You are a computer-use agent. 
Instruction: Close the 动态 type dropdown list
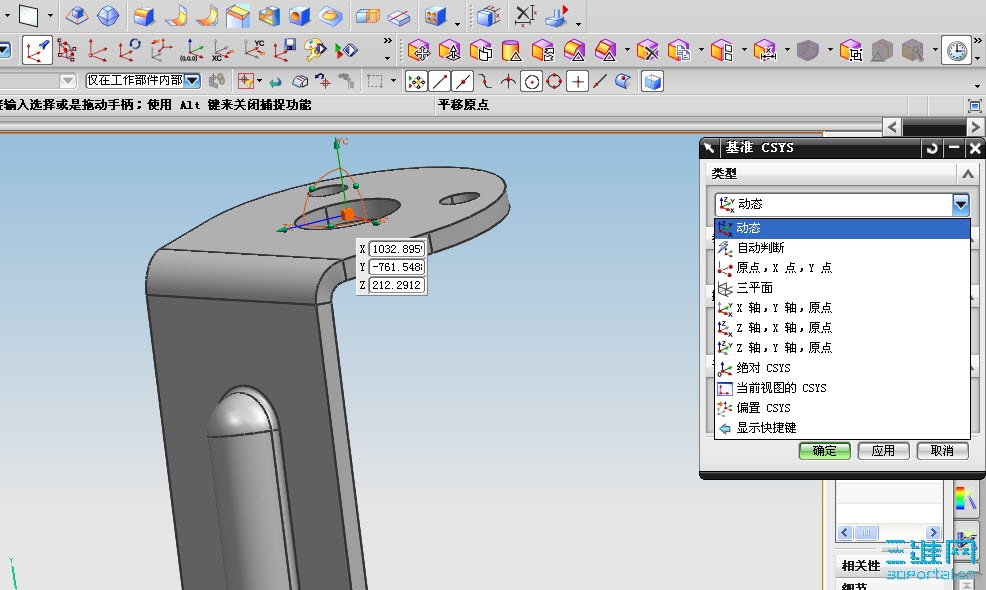click(x=960, y=205)
